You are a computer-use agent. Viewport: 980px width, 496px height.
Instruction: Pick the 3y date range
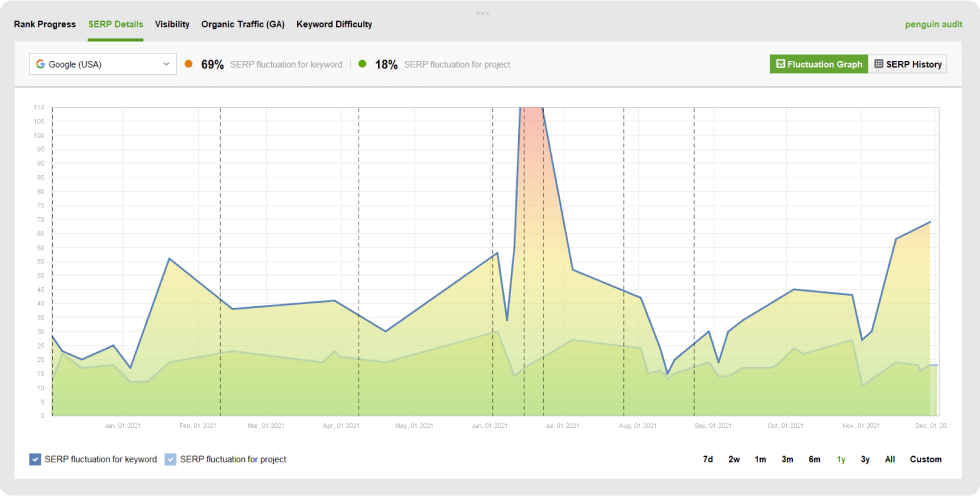point(865,459)
